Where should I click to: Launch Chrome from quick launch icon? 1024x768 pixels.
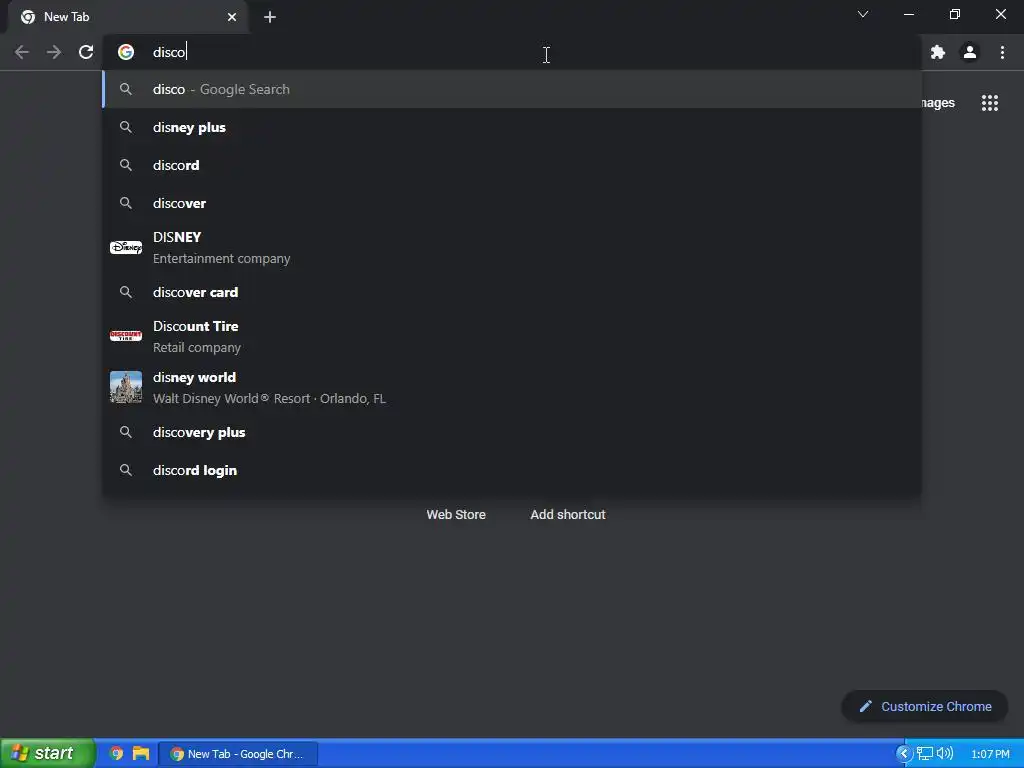[x=116, y=754]
